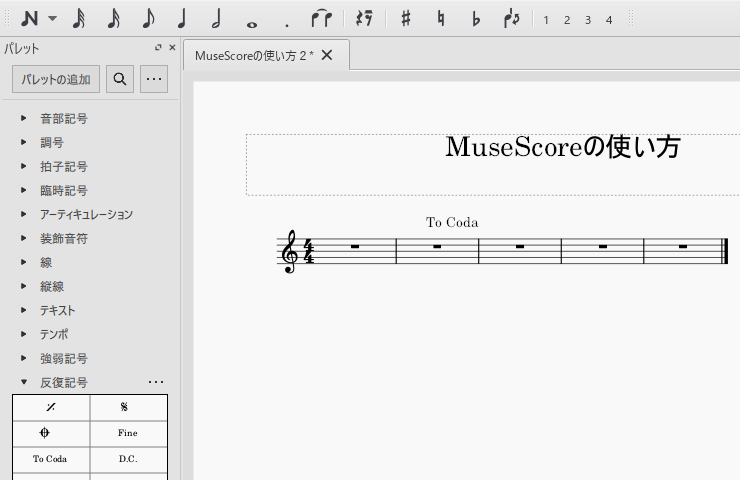Toggle augmentation dot

pos(286,25)
